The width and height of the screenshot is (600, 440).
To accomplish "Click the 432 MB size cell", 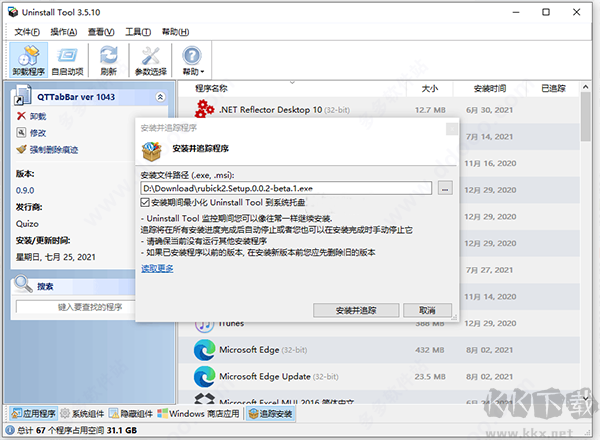I will [430, 350].
